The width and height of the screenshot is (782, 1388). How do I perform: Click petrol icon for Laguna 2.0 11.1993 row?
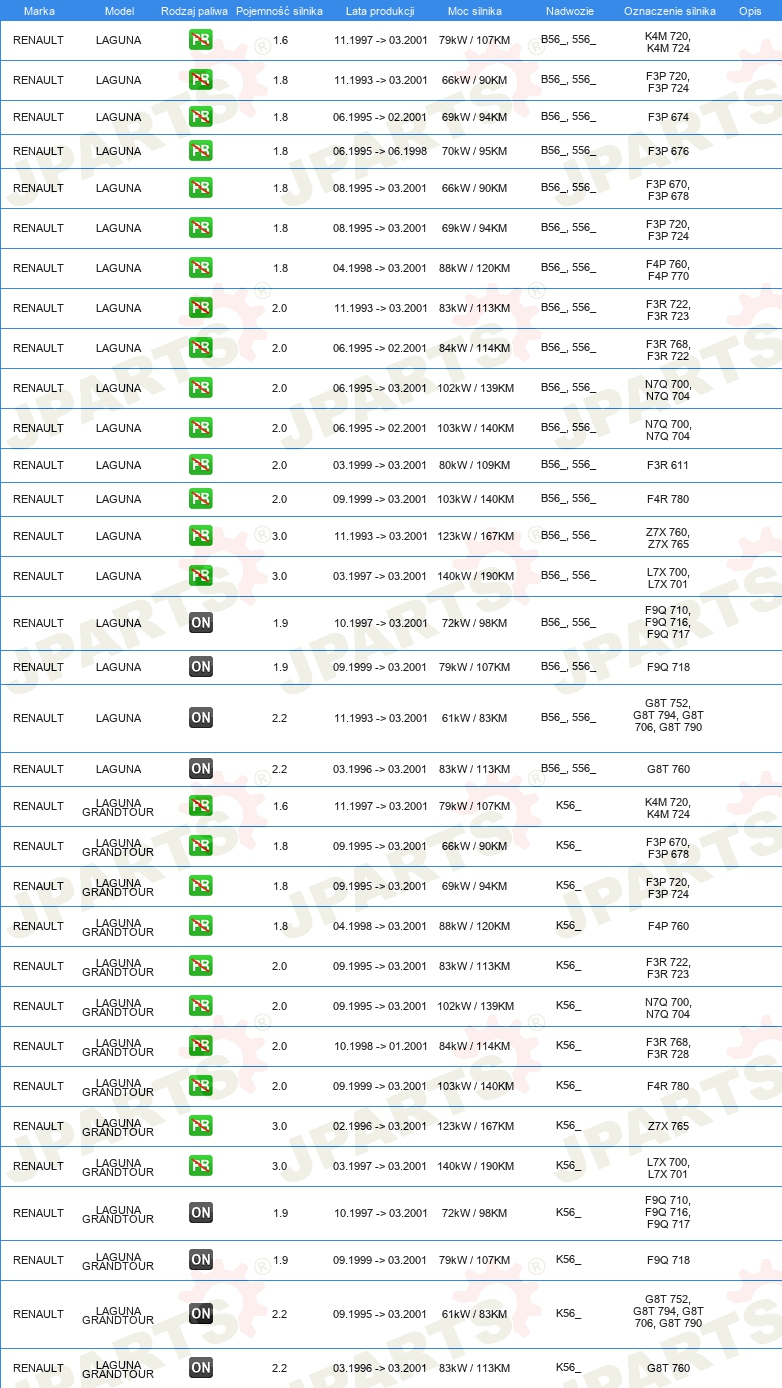201,308
